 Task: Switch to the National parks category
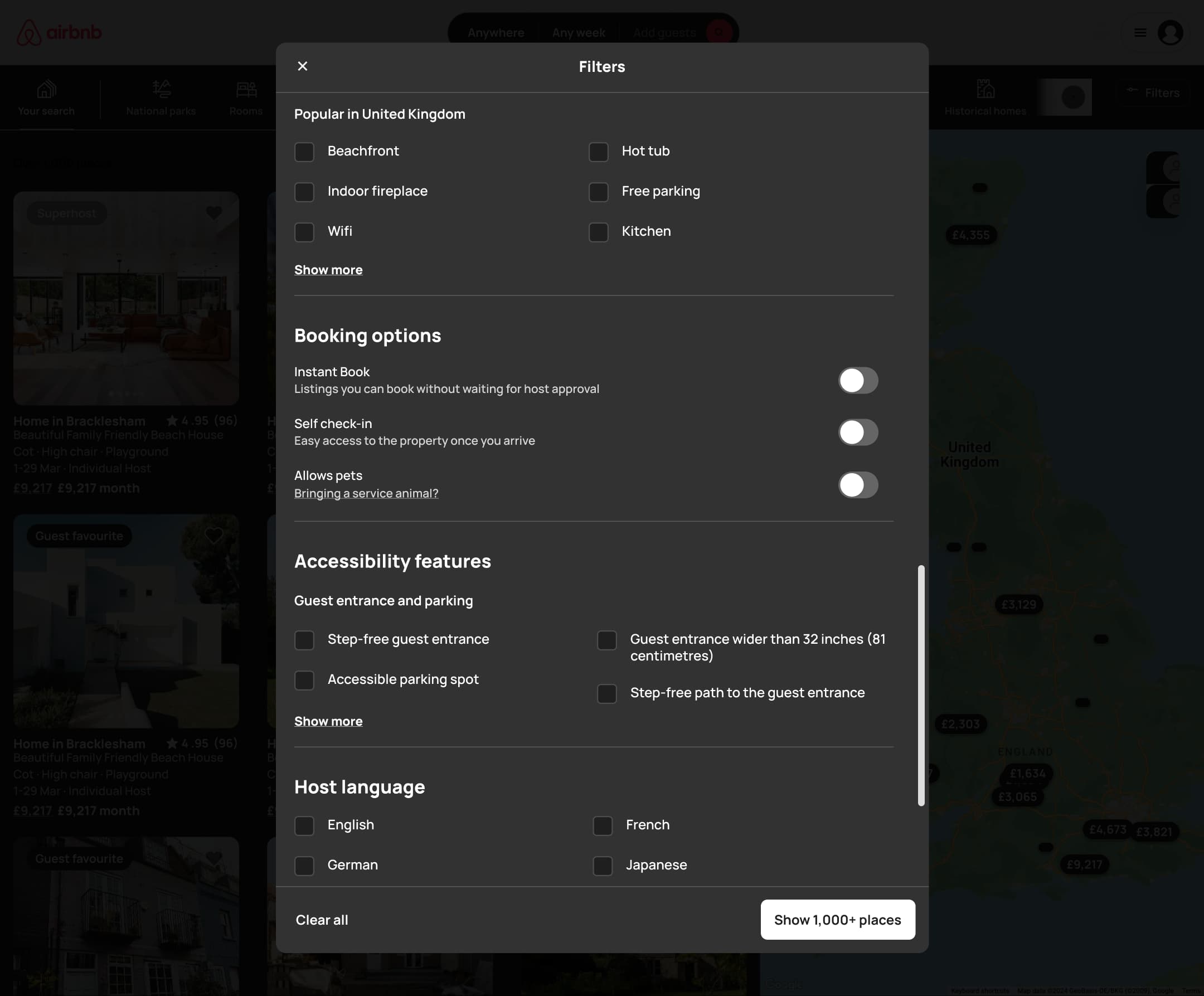(x=161, y=98)
